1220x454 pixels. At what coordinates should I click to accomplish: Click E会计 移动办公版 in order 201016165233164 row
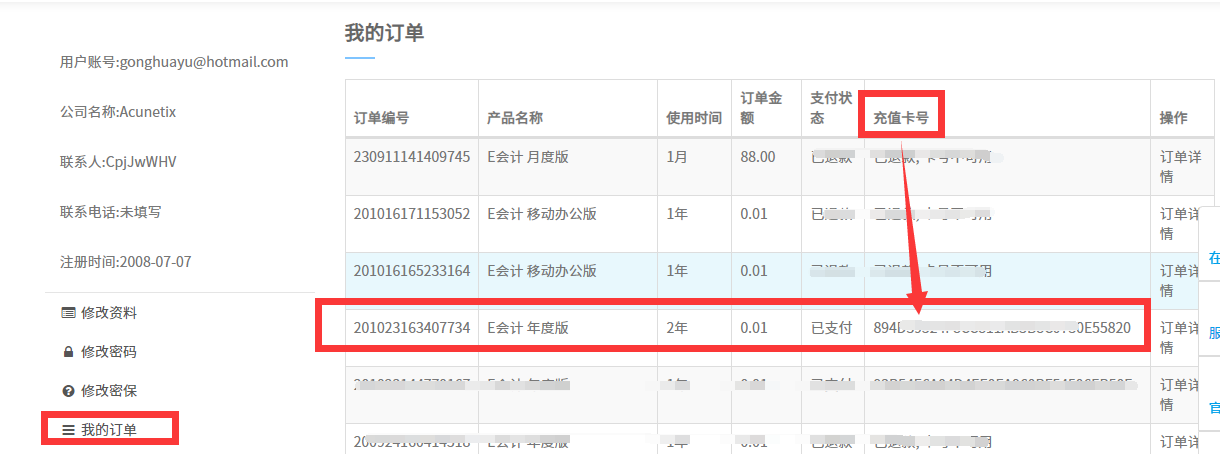click(x=542, y=270)
